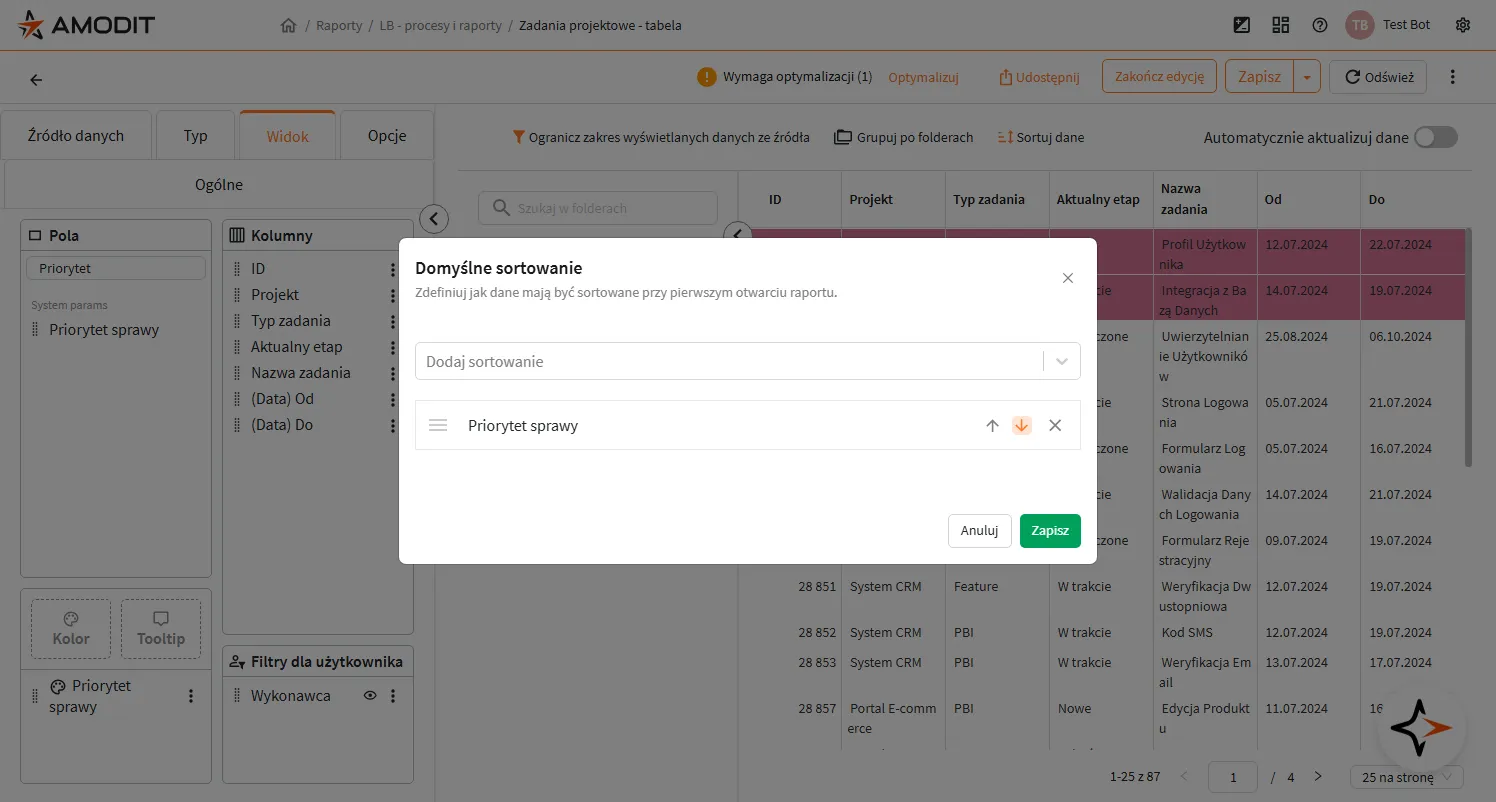Collapse the left configuration panel arrow
The width and height of the screenshot is (1496, 802).
click(x=433, y=218)
